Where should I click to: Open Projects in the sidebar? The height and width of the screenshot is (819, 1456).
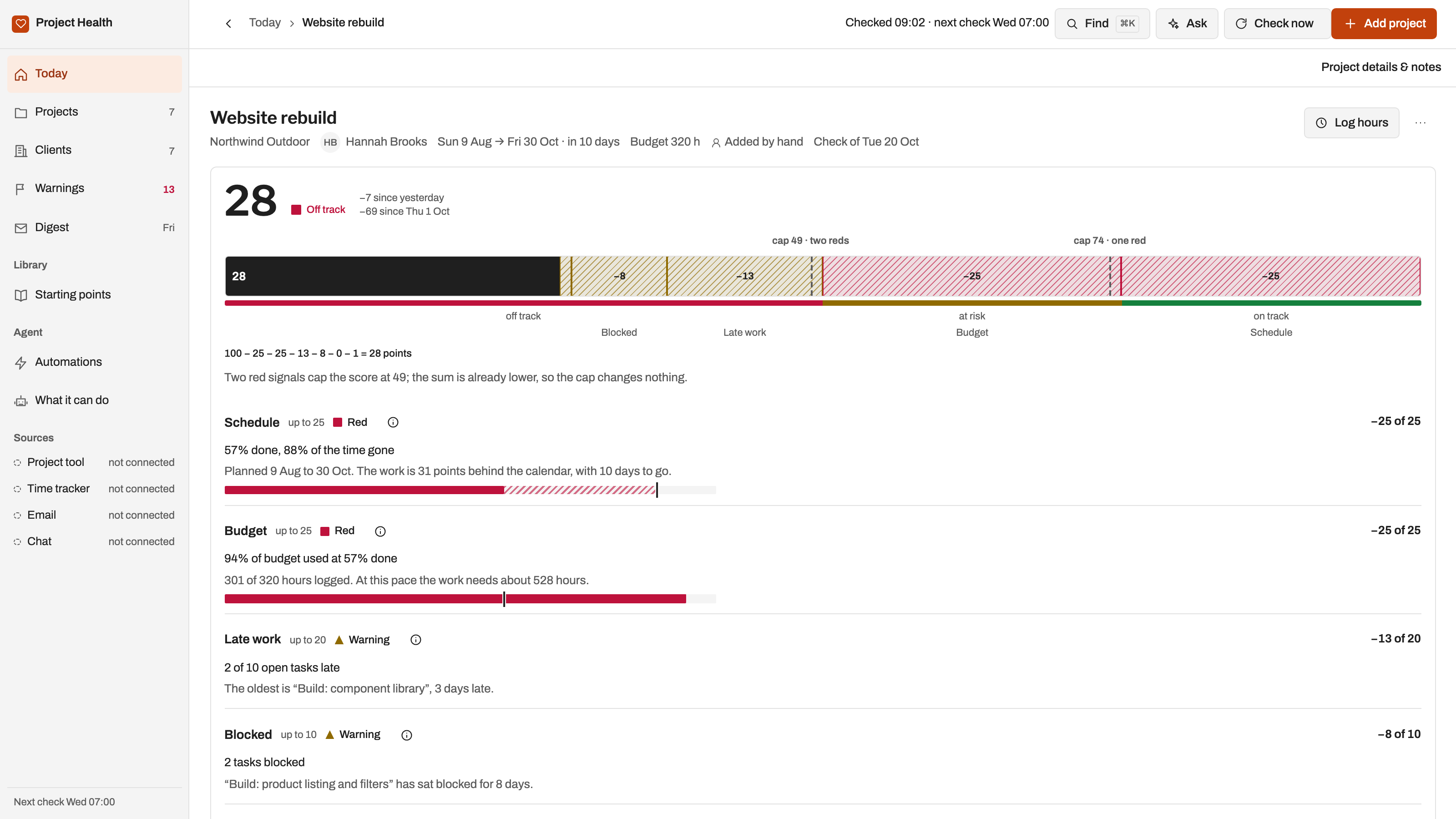click(x=94, y=112)
